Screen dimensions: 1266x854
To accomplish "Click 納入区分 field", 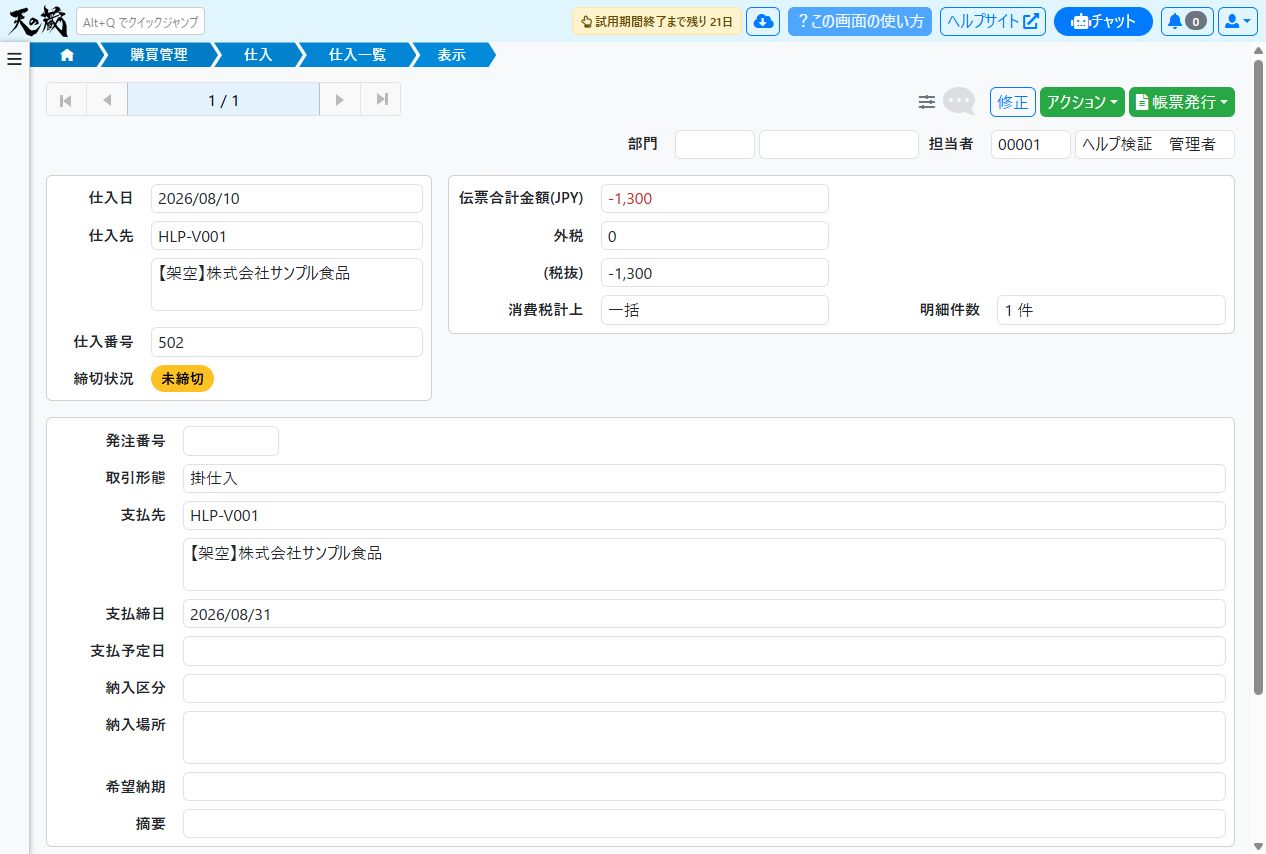I will (704, 688).
